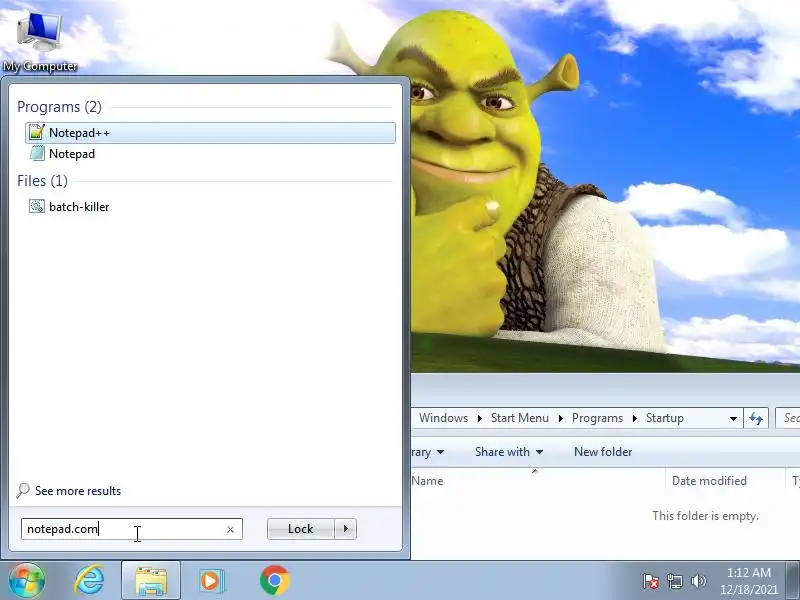Screen dimensions: 800x600
Task: Click See more results link
Action: (78, 491)
